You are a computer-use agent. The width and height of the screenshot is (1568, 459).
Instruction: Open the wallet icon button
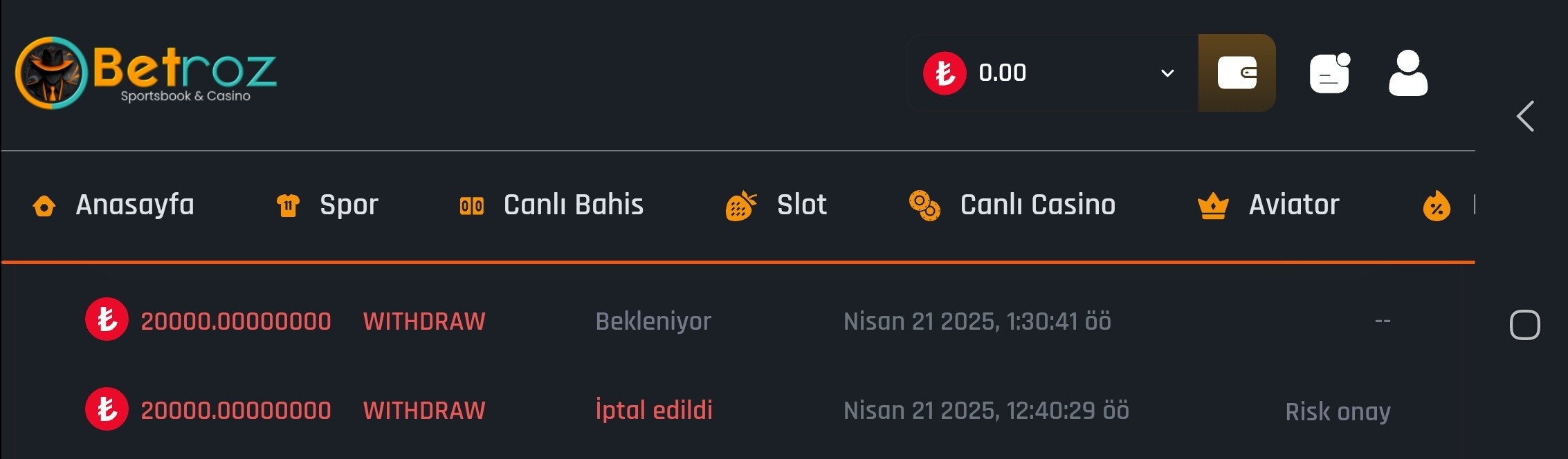click(1237, 73)
